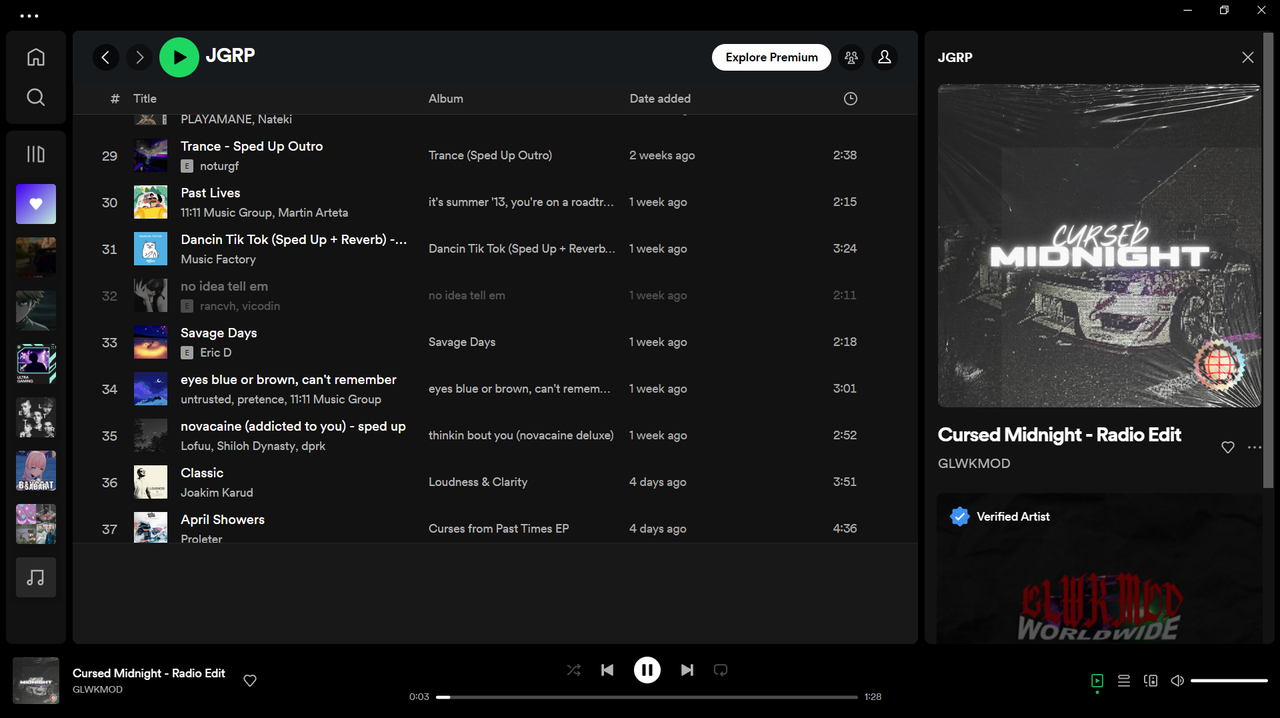The image size is (1280, 718).
Task: Open Savage Days album link
Action: pos(462,342)
